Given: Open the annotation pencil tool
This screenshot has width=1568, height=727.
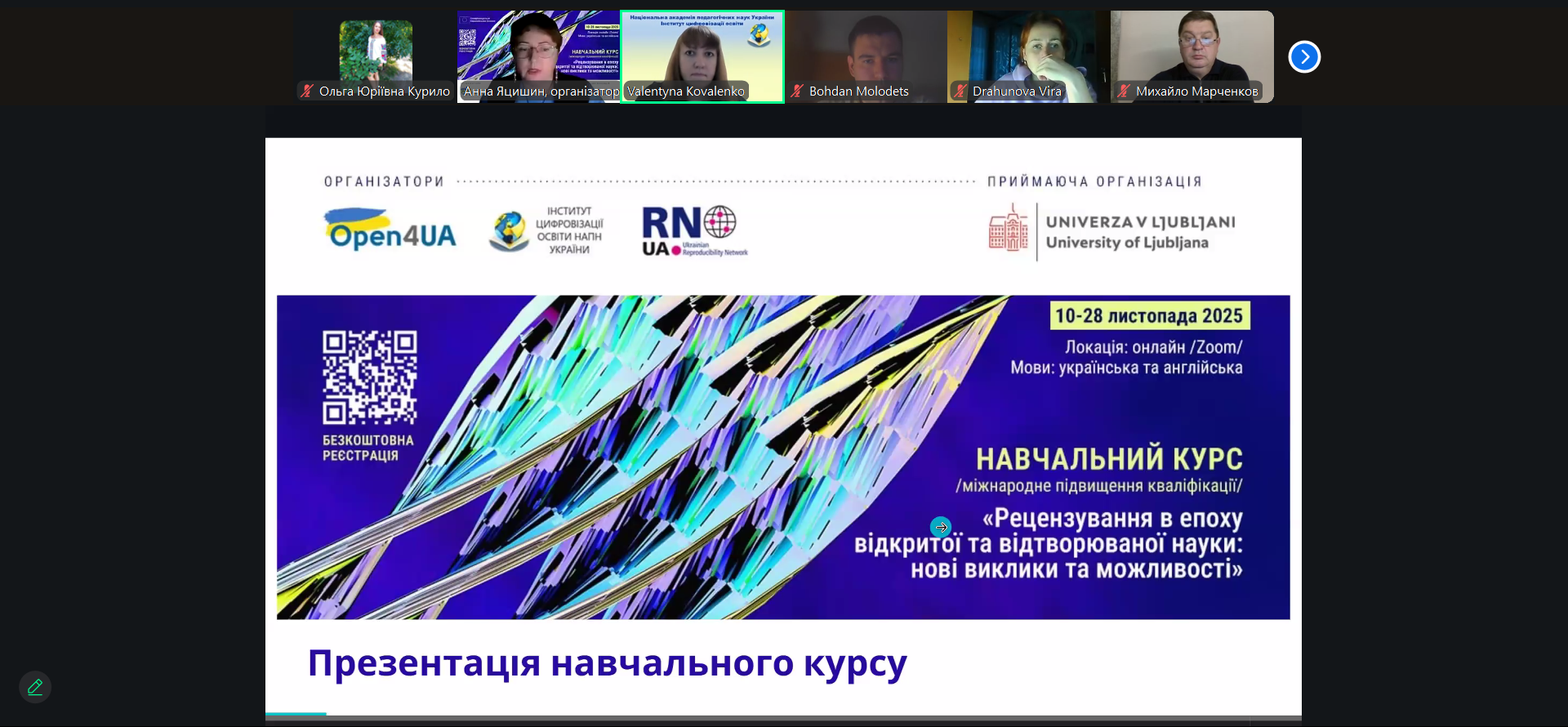Looking at the screenshot, I should coord(35,687).
